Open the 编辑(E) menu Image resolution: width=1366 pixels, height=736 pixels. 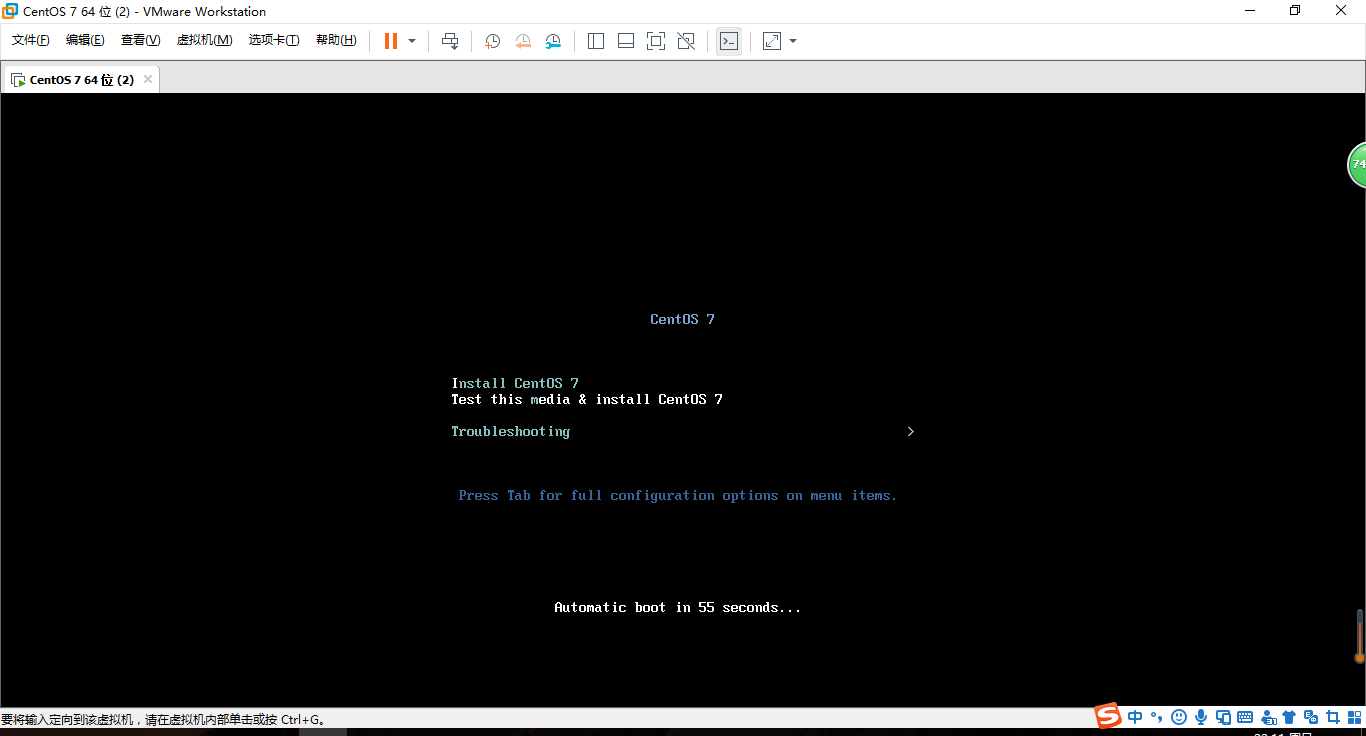(85, 40)
